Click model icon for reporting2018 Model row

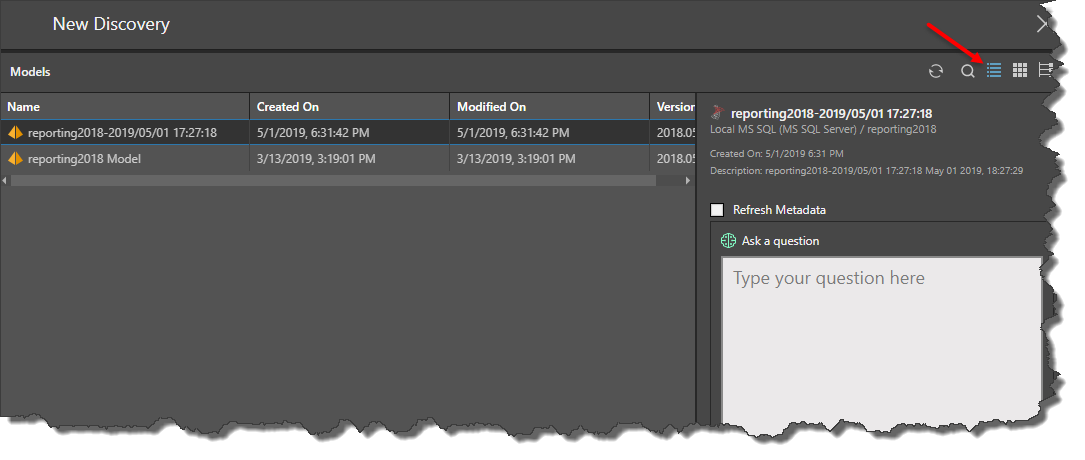pyautogui.click(x=15, y=158)
